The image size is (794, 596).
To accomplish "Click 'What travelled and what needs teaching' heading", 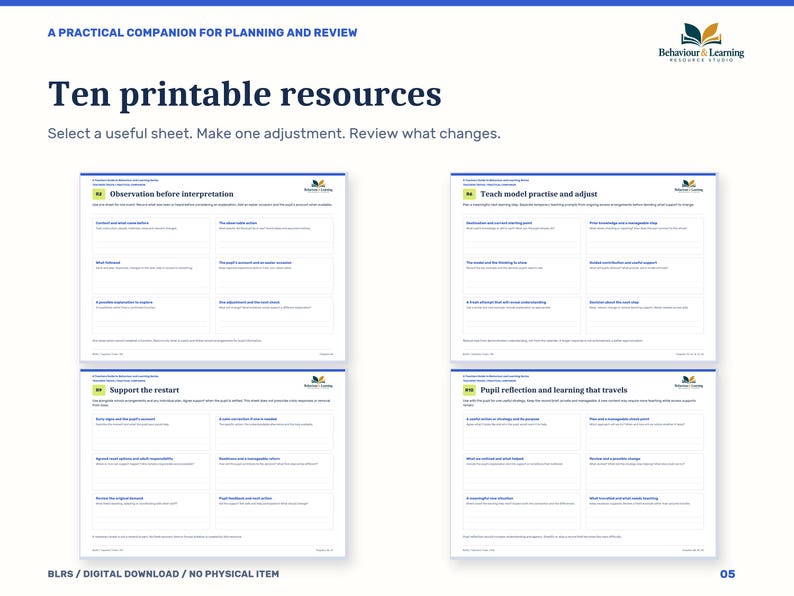I will (x=624, y=498).
